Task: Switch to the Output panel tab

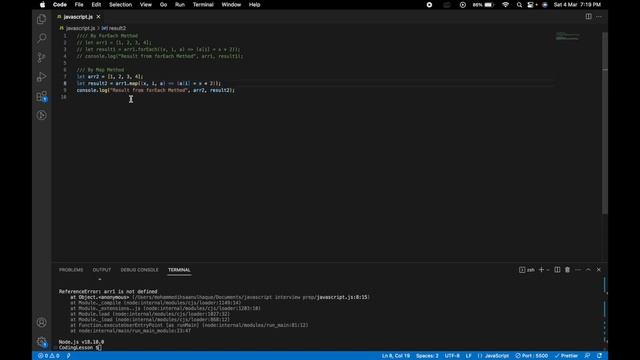Action: point(102,270)
